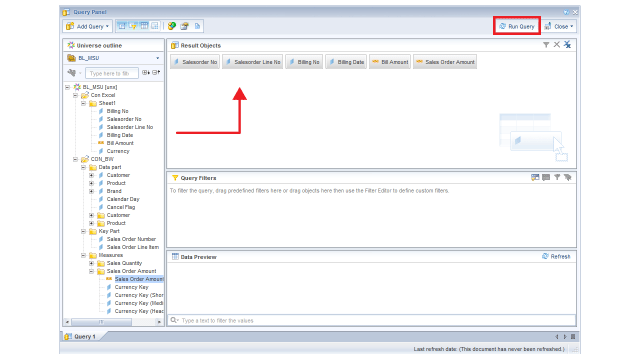
Task: Toggle the Universe outline panel toolbar icon
Action: point(122,26)
